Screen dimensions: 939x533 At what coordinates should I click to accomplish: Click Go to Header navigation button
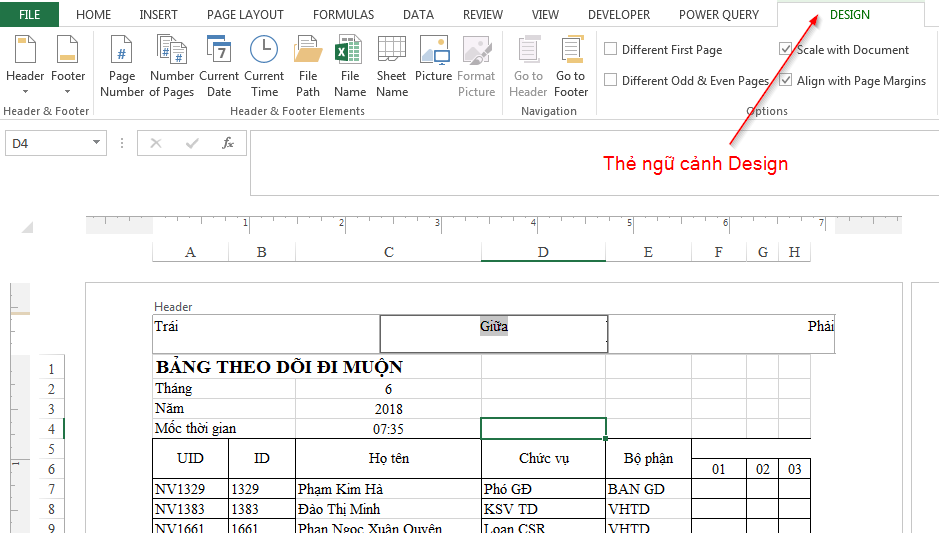(x=528, y=66)
